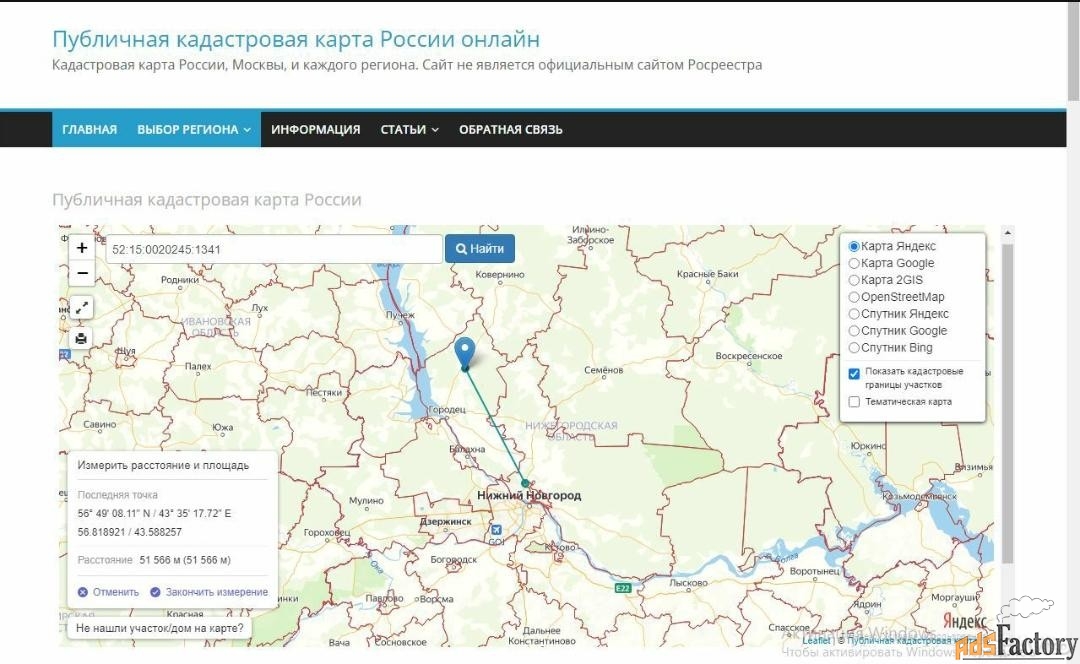Click the print map icon
This screenshot has width=1080, height=664.
82,338
